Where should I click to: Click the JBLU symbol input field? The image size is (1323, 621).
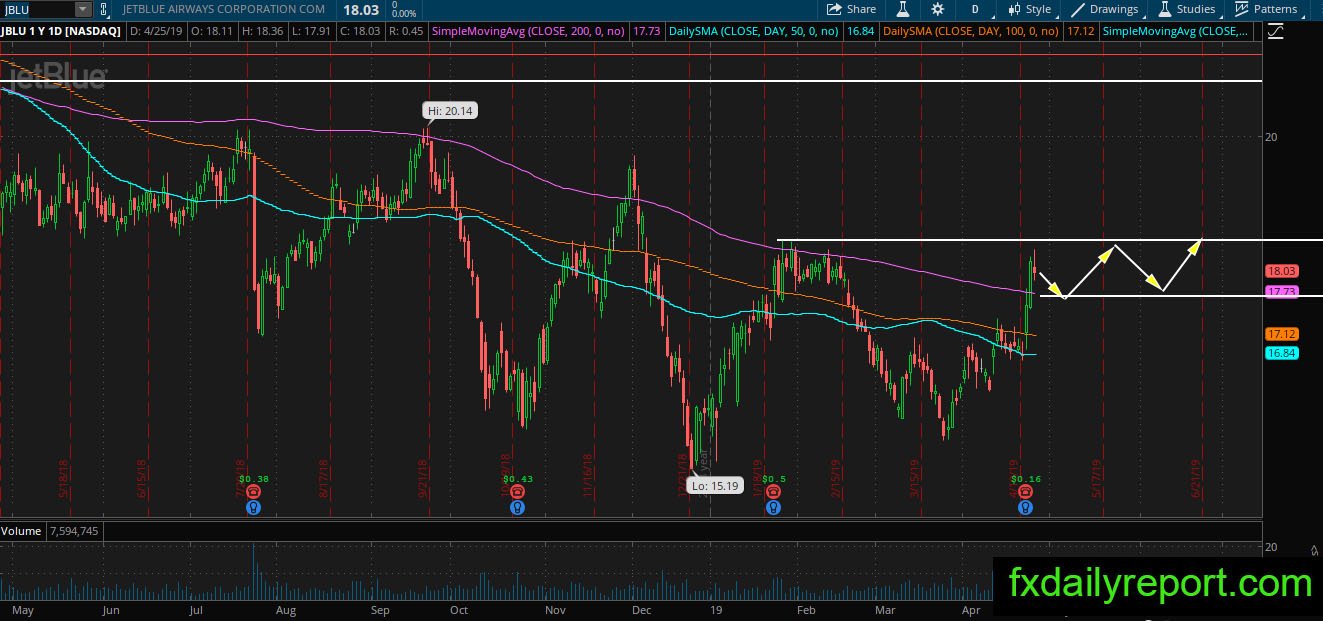(x=37, y=9)
